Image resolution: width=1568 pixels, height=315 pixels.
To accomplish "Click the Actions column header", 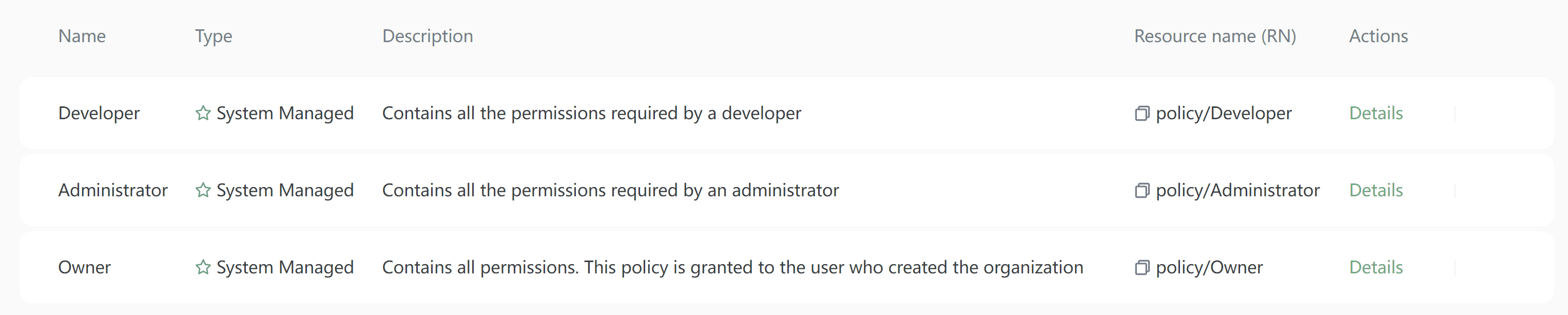I will [1378, 36].
